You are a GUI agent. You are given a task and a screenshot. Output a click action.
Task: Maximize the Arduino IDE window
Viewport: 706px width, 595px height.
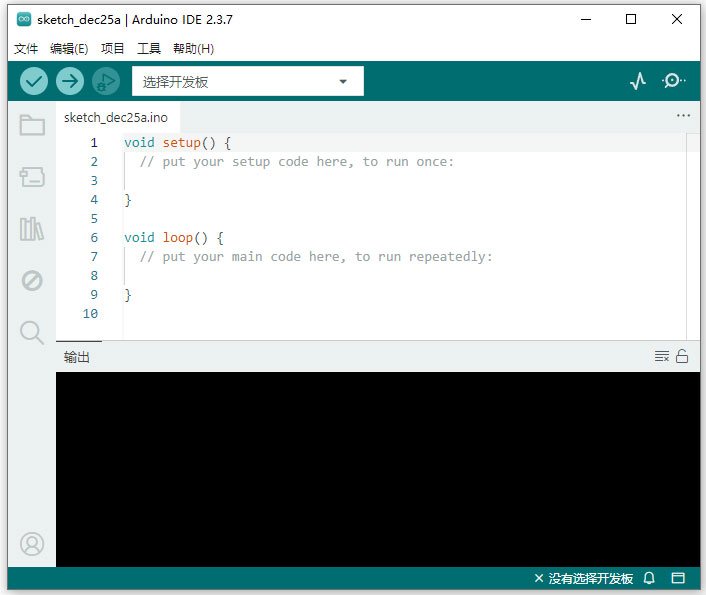(631, 19)
